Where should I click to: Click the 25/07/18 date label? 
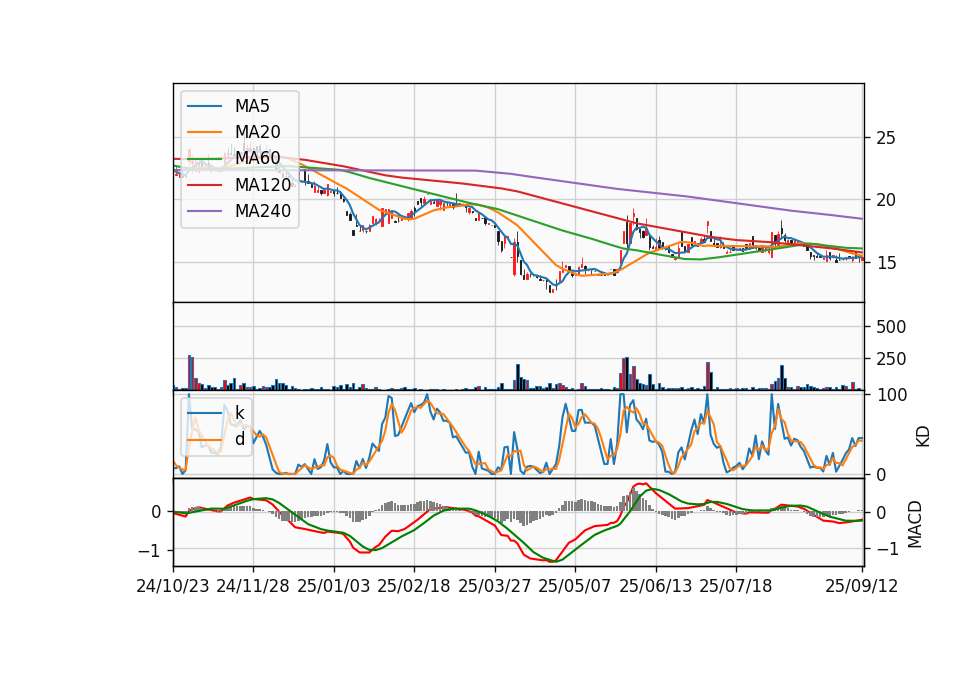click(x=736, y=586)
